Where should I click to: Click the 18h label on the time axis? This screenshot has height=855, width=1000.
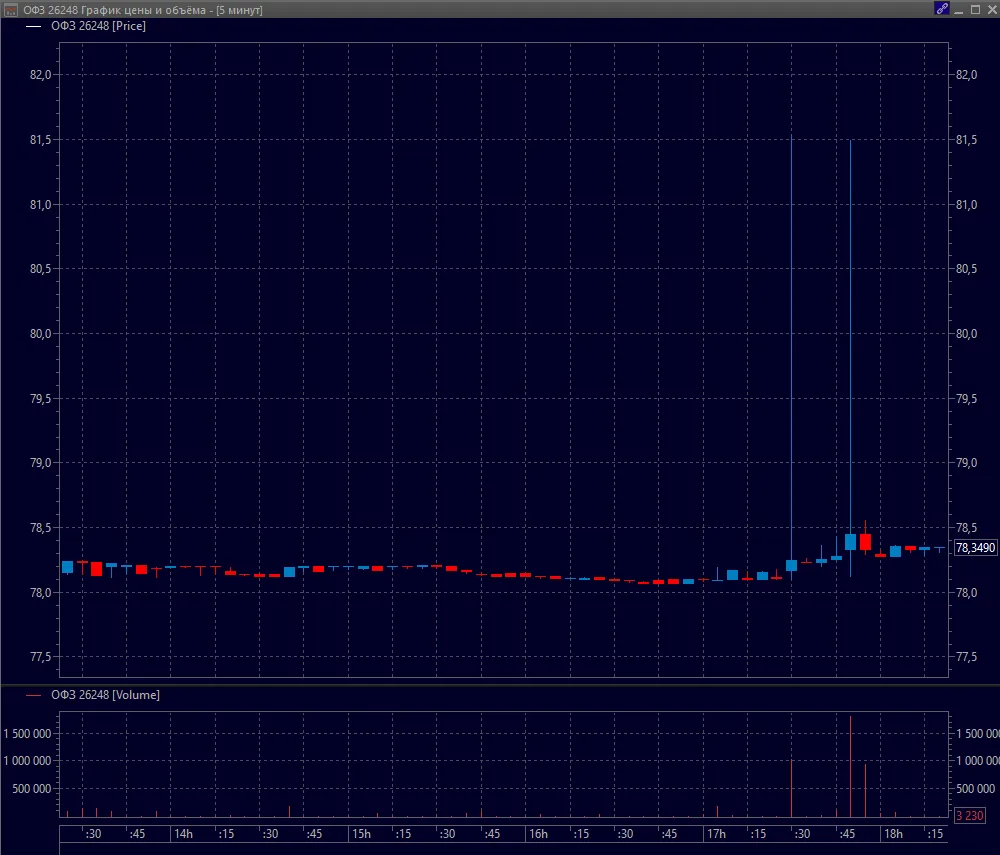coord(893,834)
